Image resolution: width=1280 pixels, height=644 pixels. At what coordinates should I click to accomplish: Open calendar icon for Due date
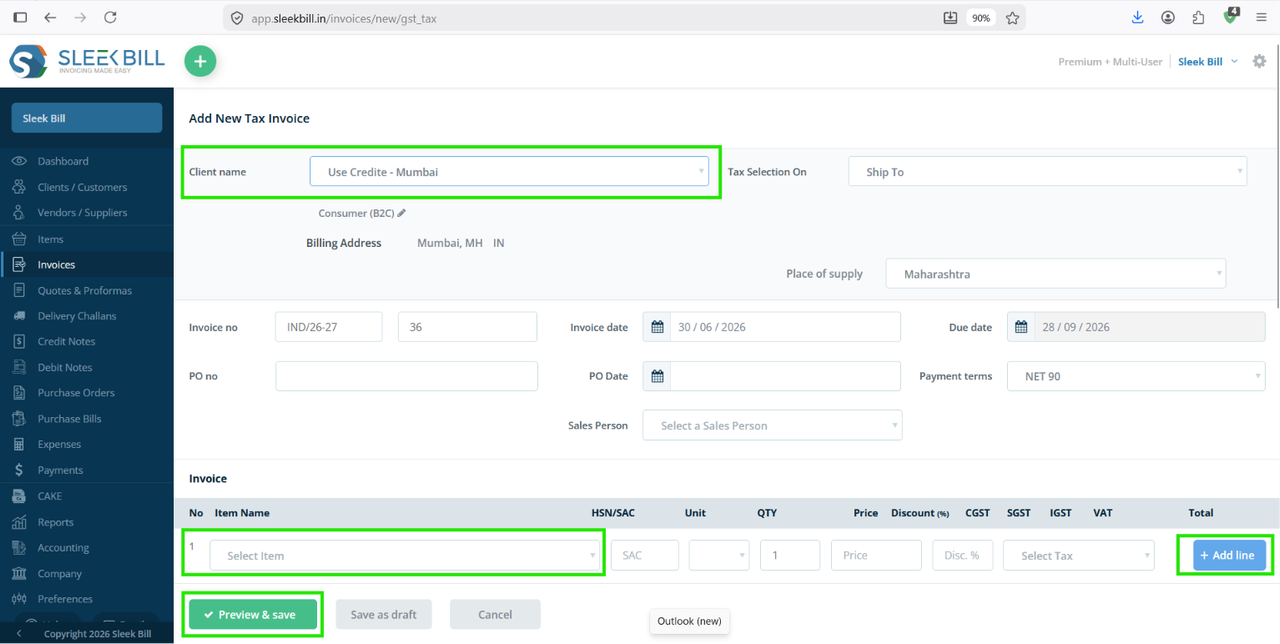pyautogui.click(x=1021, y=327)
